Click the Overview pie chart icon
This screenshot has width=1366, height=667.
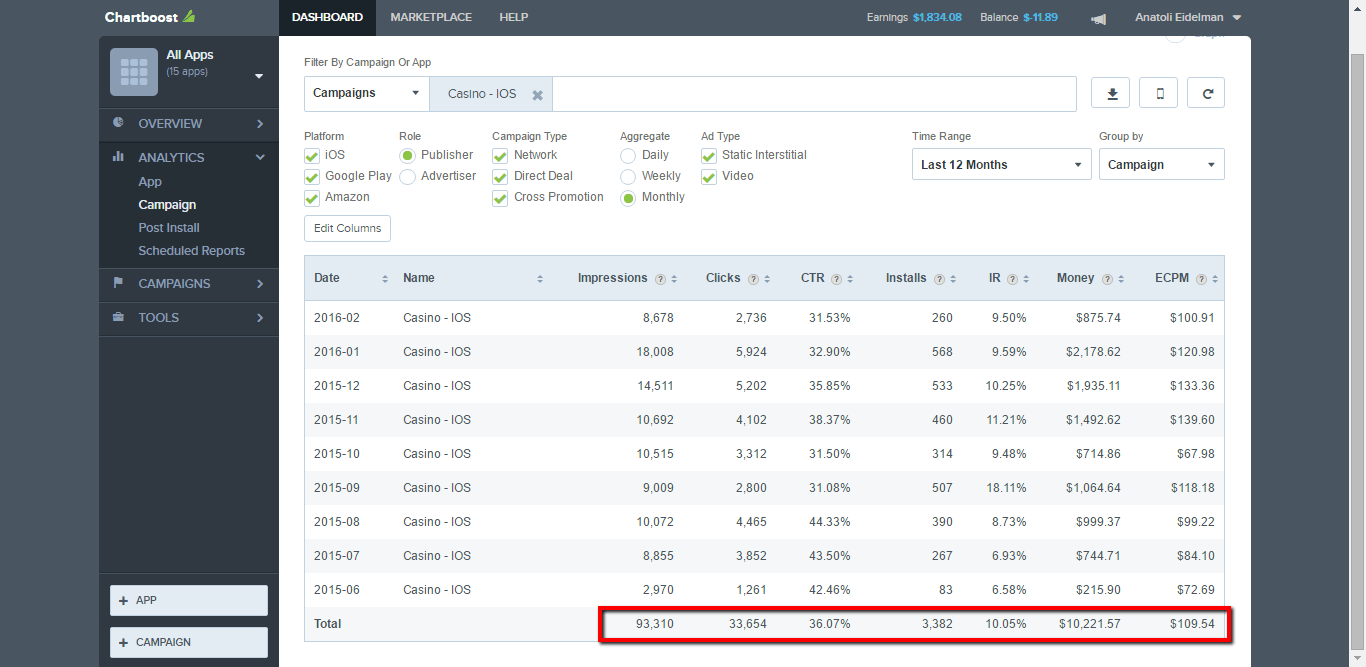[x=118, y=123]
